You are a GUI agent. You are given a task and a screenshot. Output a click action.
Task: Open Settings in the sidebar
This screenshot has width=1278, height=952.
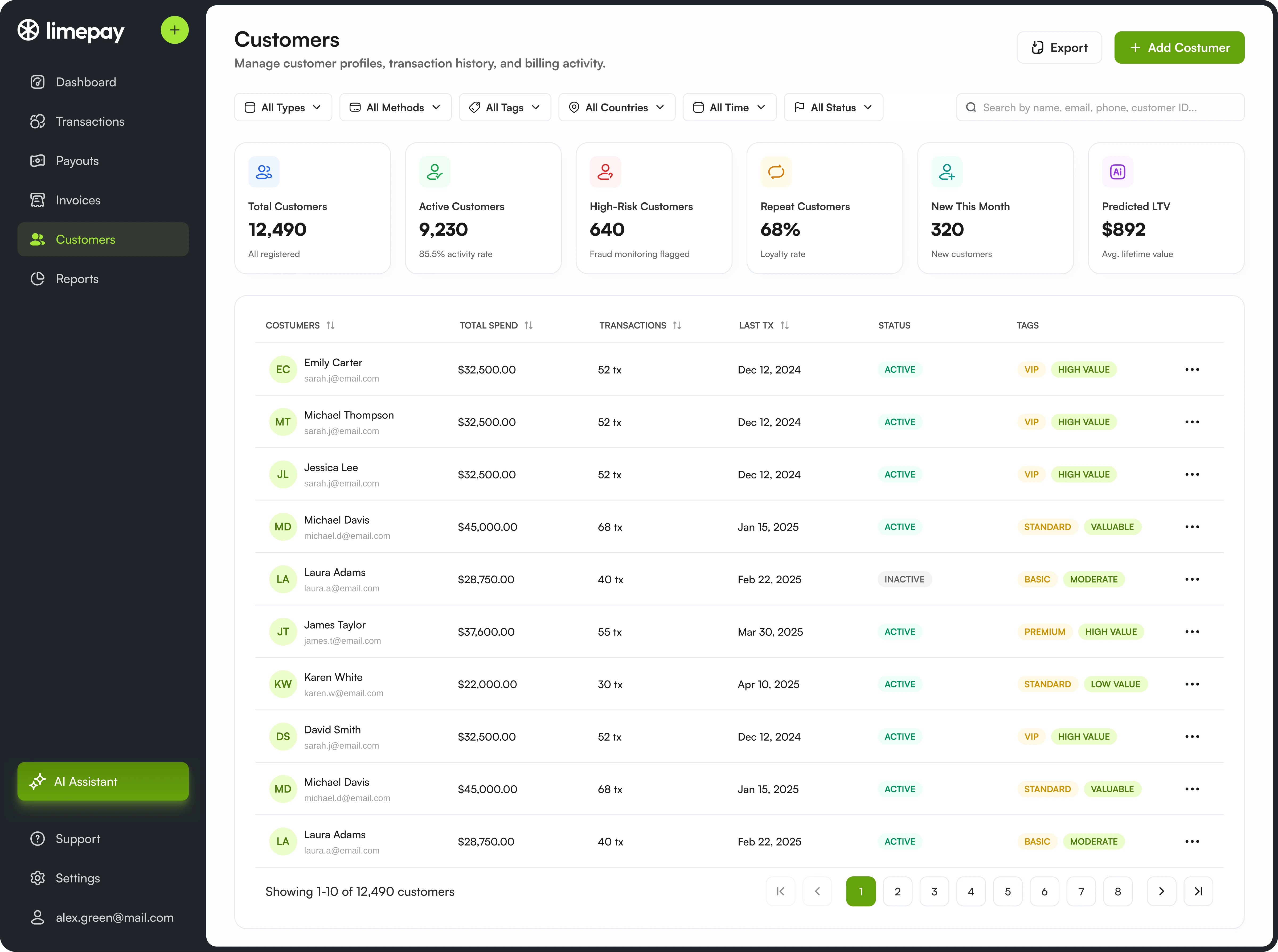103,878
